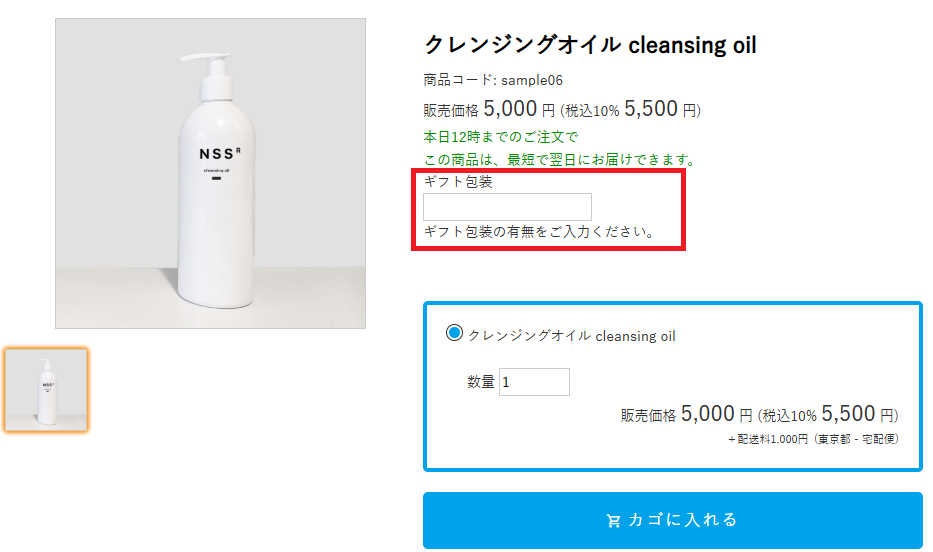Viewport: 933px width, 552px height.
Task: Click the large cleansing oil product image
Action: pyautogui.click(x=210, y=173)
